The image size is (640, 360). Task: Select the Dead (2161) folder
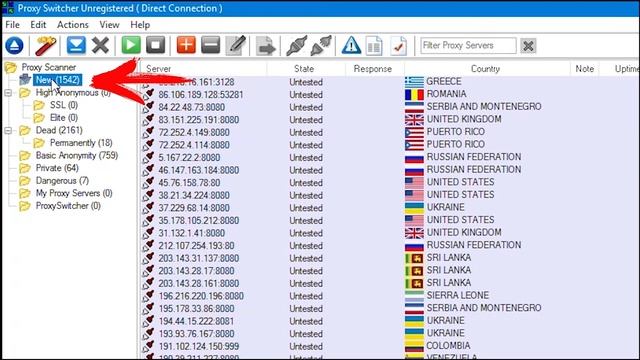tap(59, 130)
